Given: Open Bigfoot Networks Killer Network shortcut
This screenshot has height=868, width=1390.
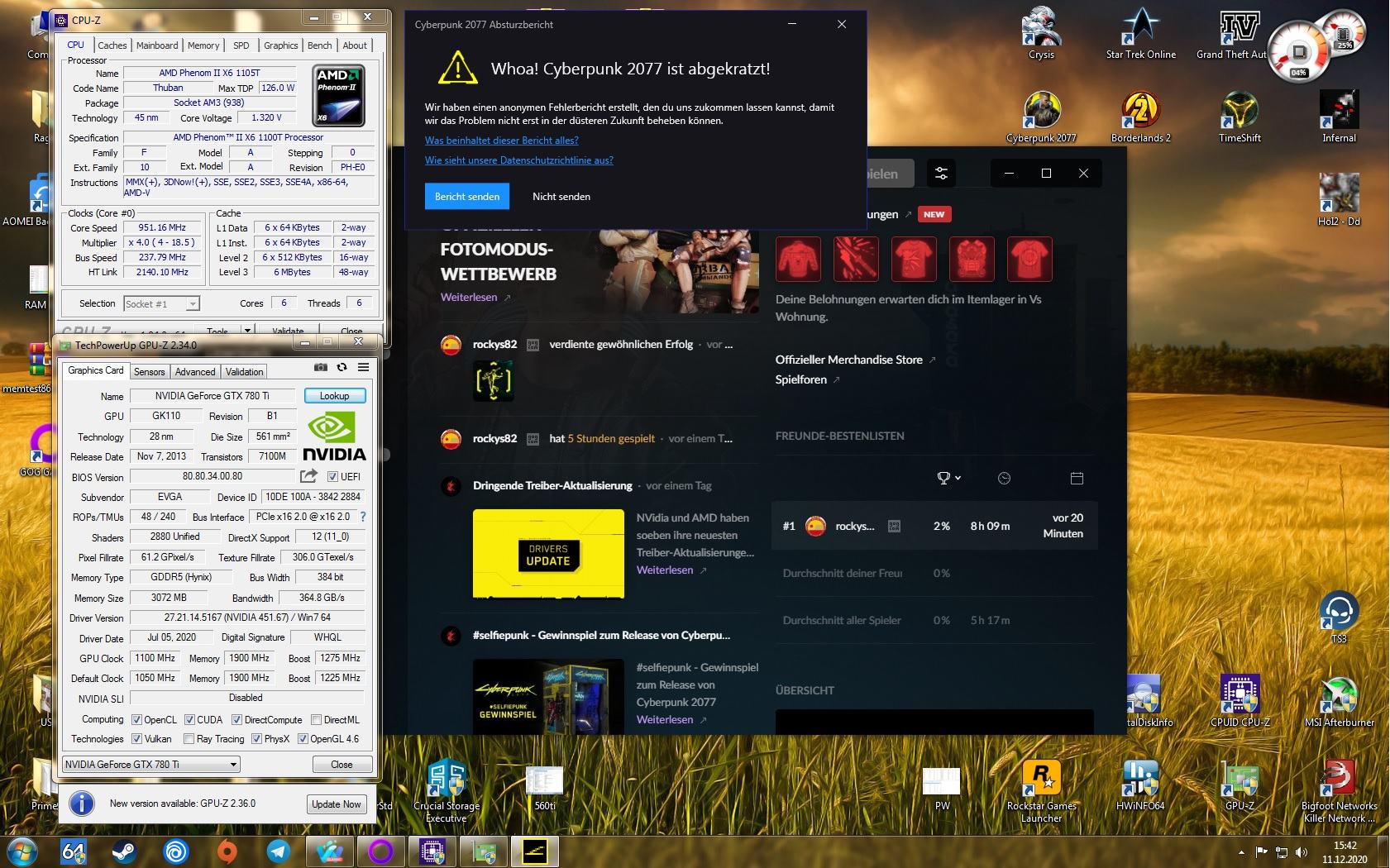Looking at the screenshot, I should pyautogui.click(x=1339, y=790).
